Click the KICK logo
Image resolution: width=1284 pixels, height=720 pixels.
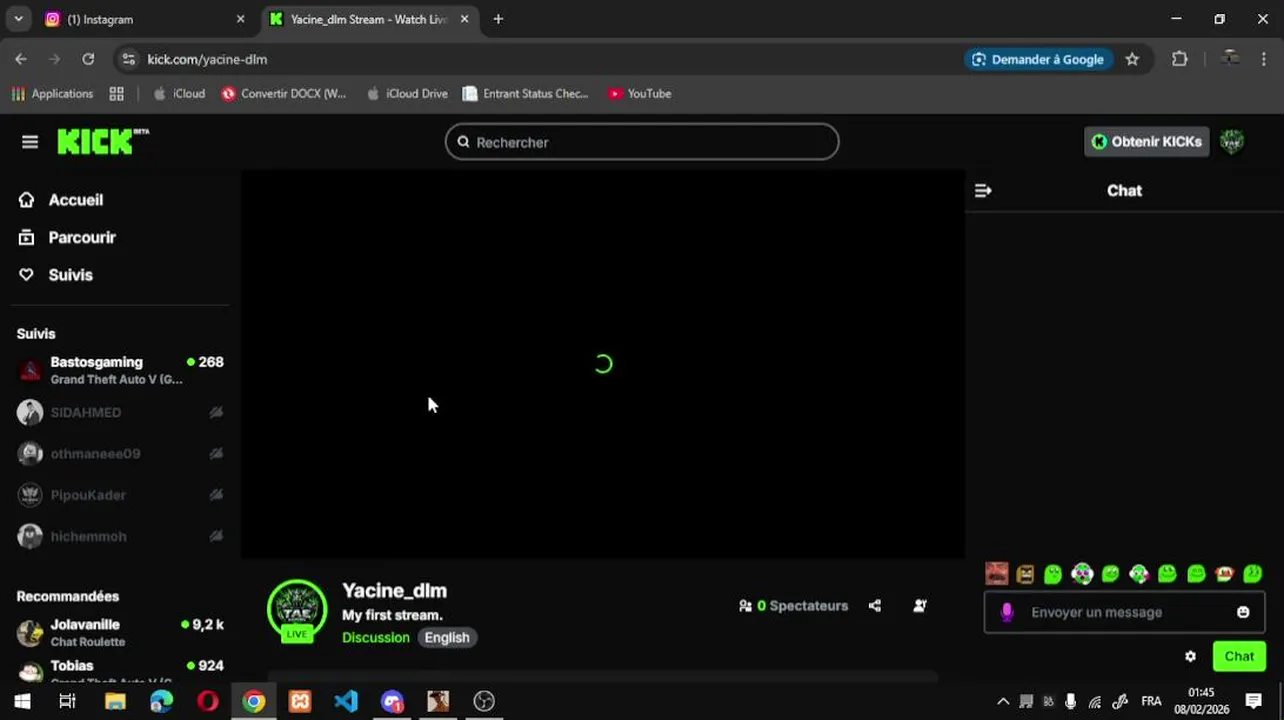tap(103, 142)
